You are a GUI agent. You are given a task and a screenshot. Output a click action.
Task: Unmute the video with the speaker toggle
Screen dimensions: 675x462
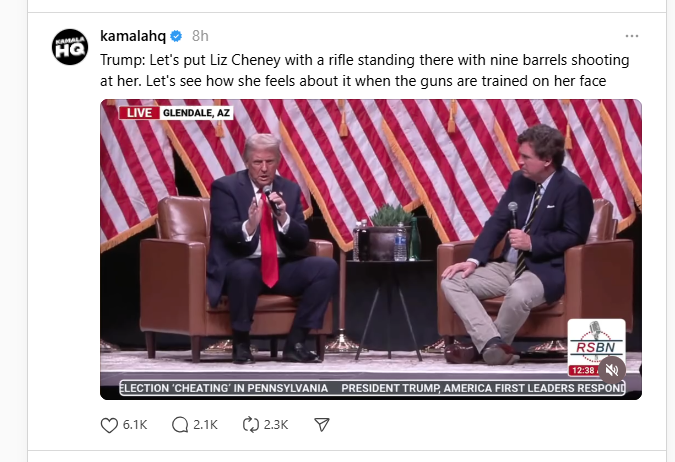(x=613, y=371)
